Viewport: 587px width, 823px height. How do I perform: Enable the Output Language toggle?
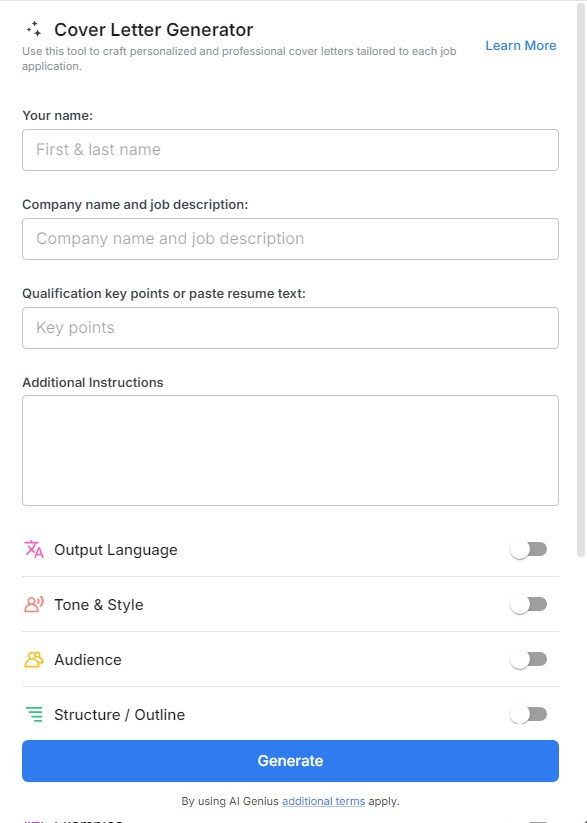(528, 549)
